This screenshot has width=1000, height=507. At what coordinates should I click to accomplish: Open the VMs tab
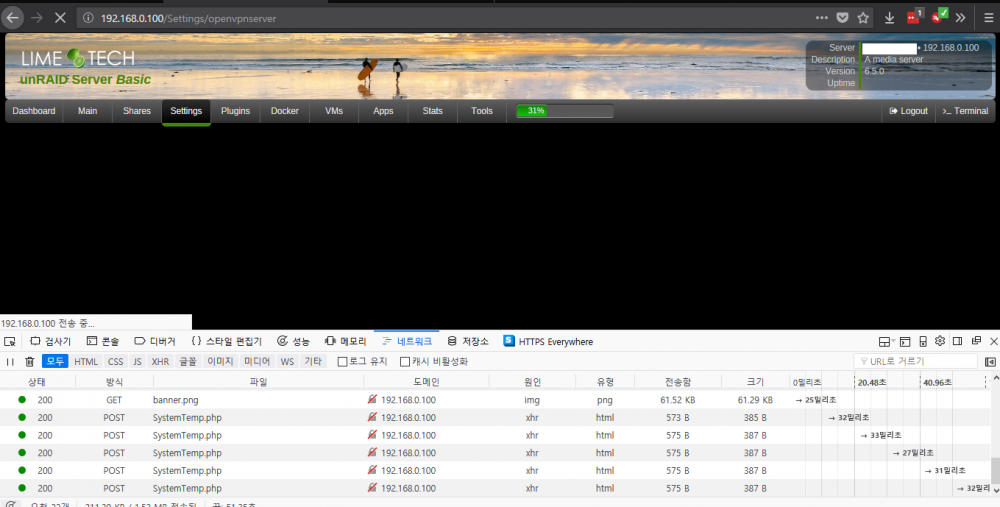point(334,111)
